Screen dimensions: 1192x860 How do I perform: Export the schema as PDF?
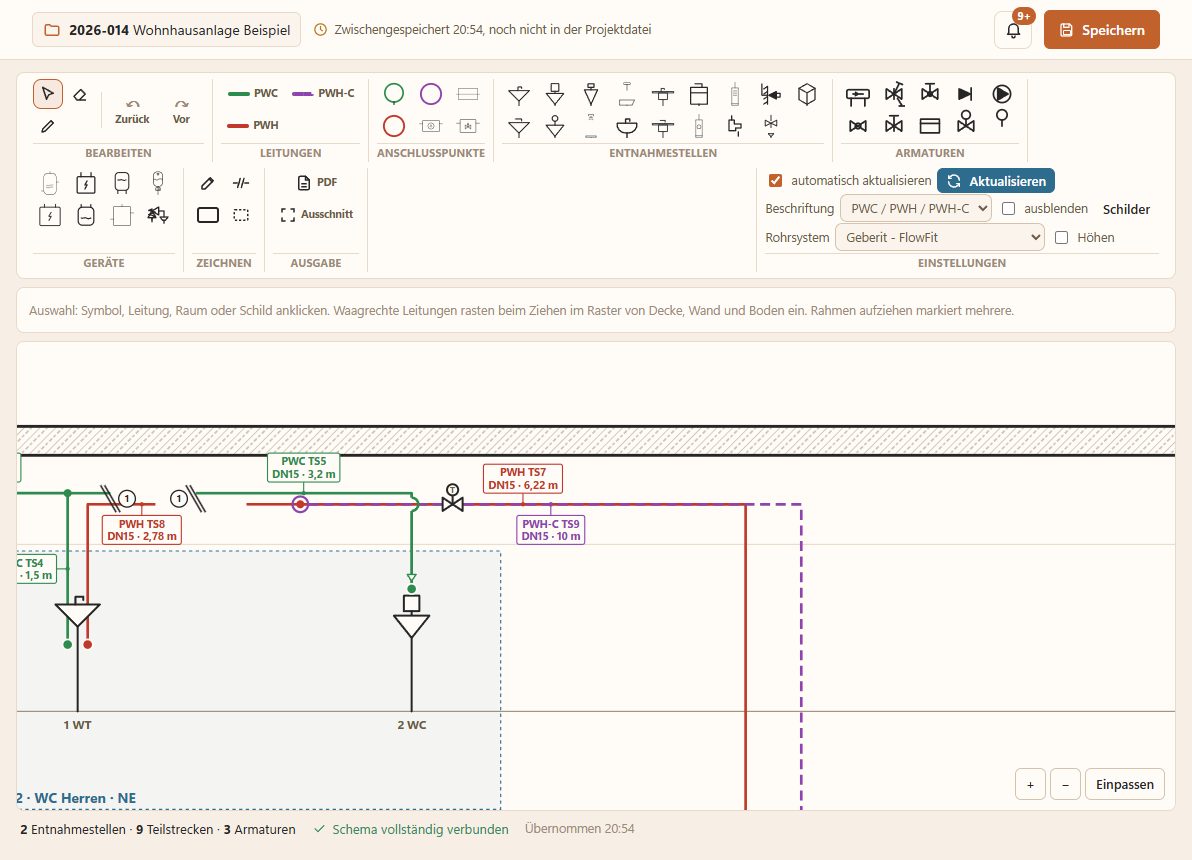point(317,182)
